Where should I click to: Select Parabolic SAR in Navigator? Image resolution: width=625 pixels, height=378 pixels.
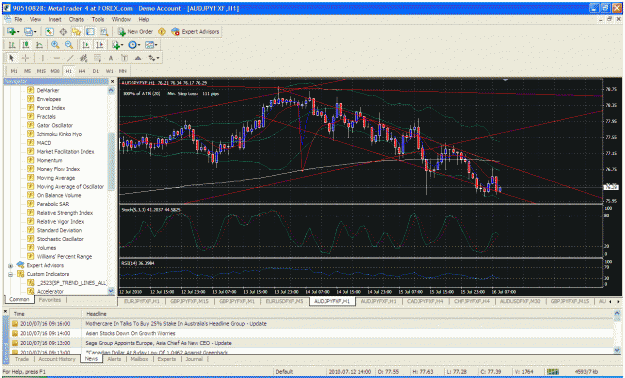click(53, 204)
